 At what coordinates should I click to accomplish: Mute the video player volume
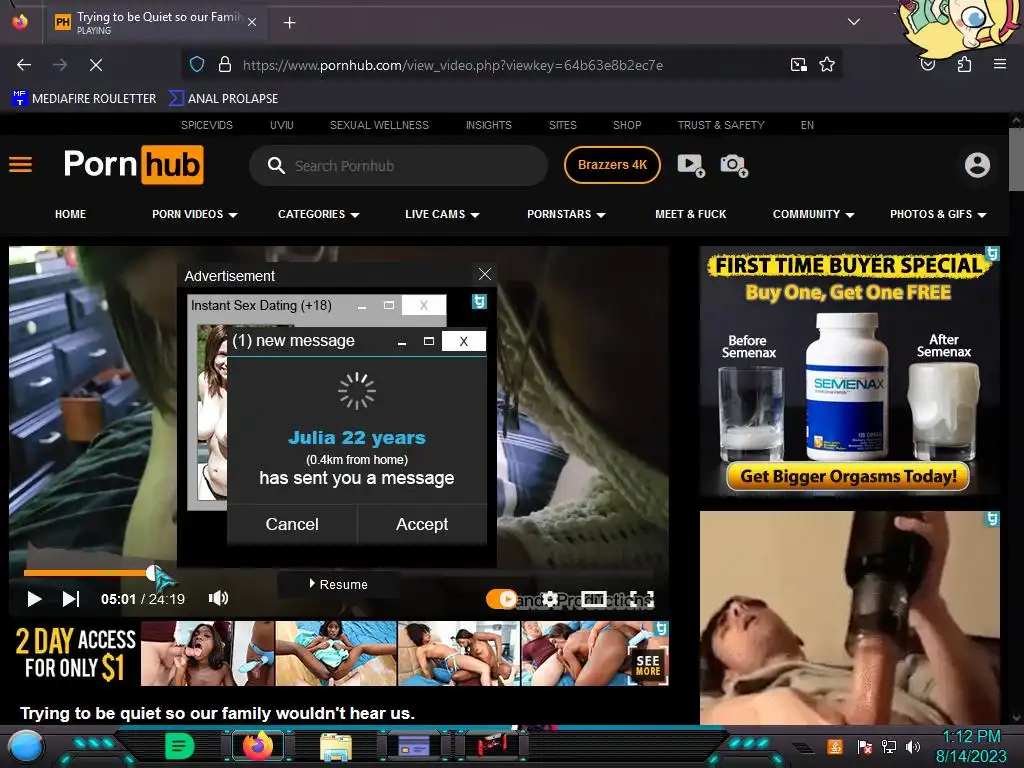point(218,598)
